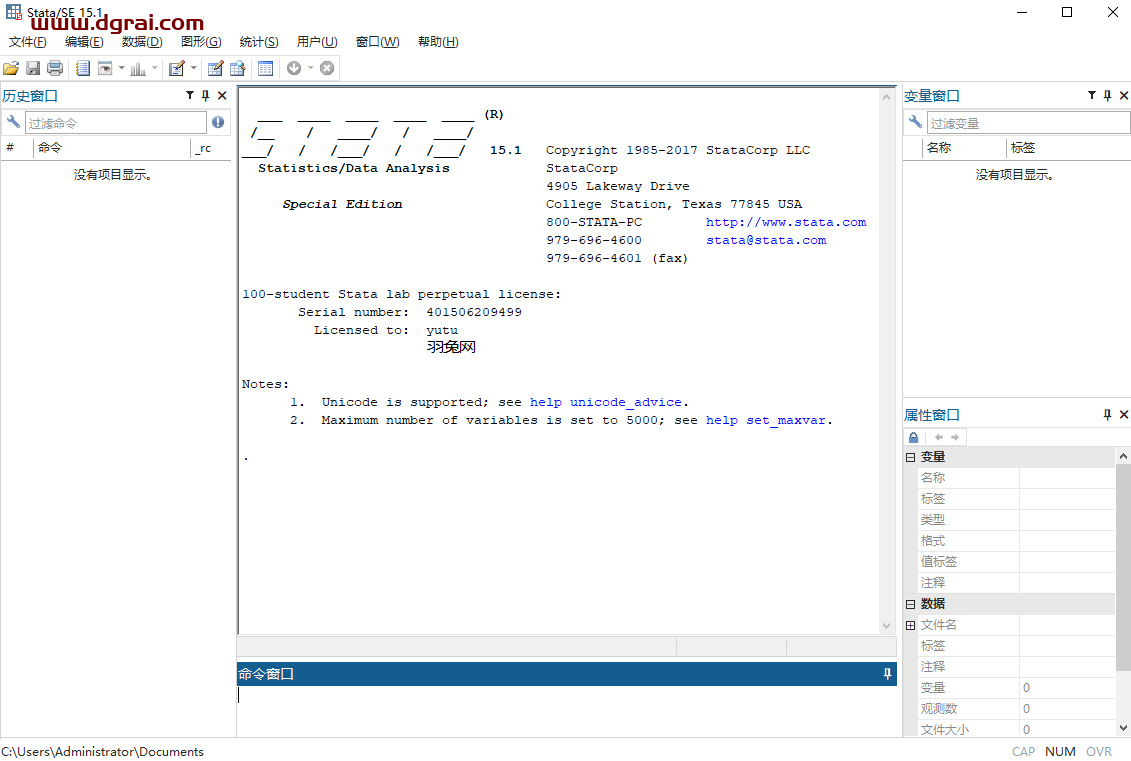Image resolution: width=1131 pixels, height=761 pixels.
Task: Expand the 文件名 entry in 属性窗口
Action: click(x=908, y=624)
